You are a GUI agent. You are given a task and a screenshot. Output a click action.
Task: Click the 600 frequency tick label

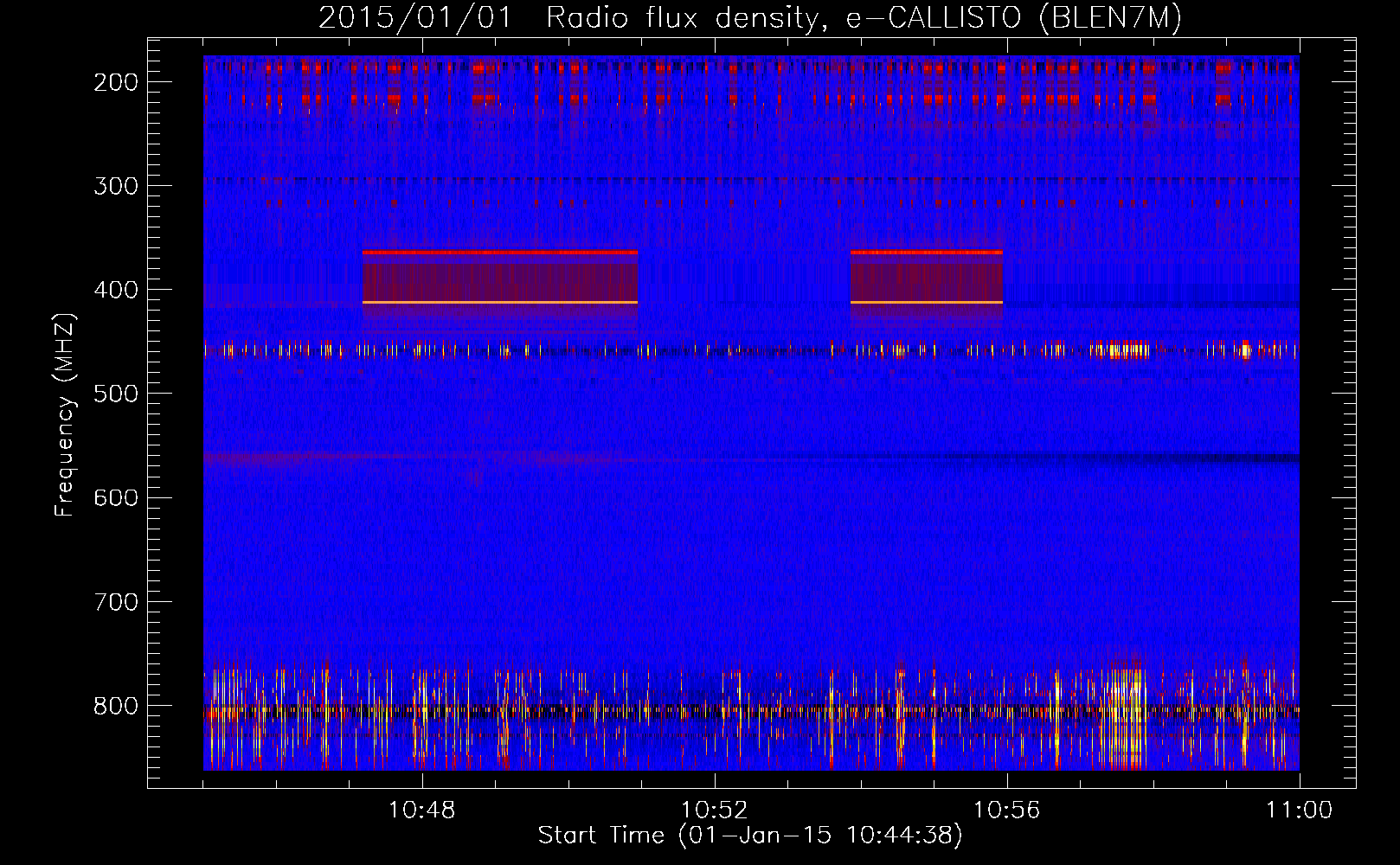click(x=116, y=497)
